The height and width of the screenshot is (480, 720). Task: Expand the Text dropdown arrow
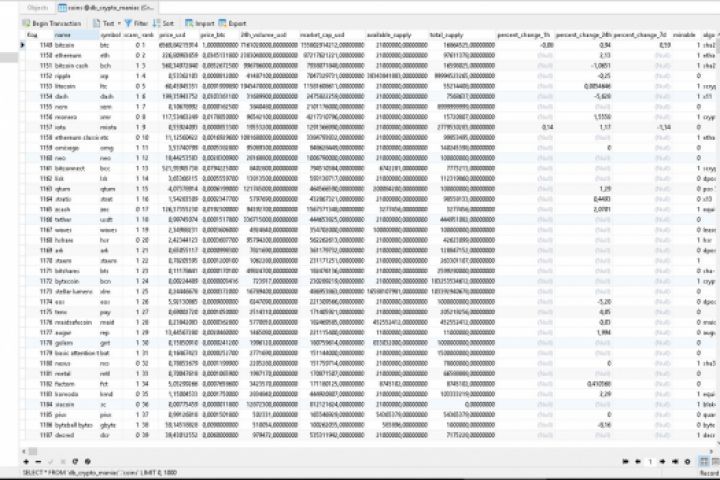coord(119,23)
